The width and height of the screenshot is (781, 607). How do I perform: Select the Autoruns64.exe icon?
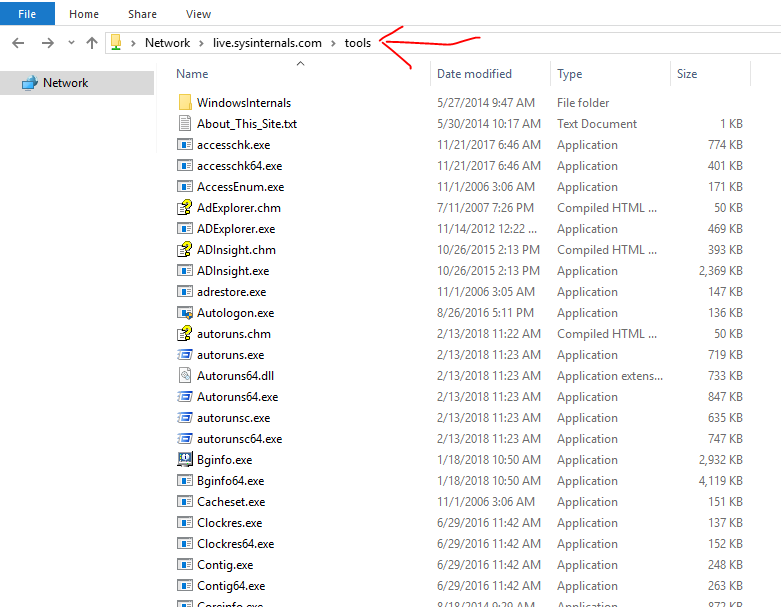point(185,396)
